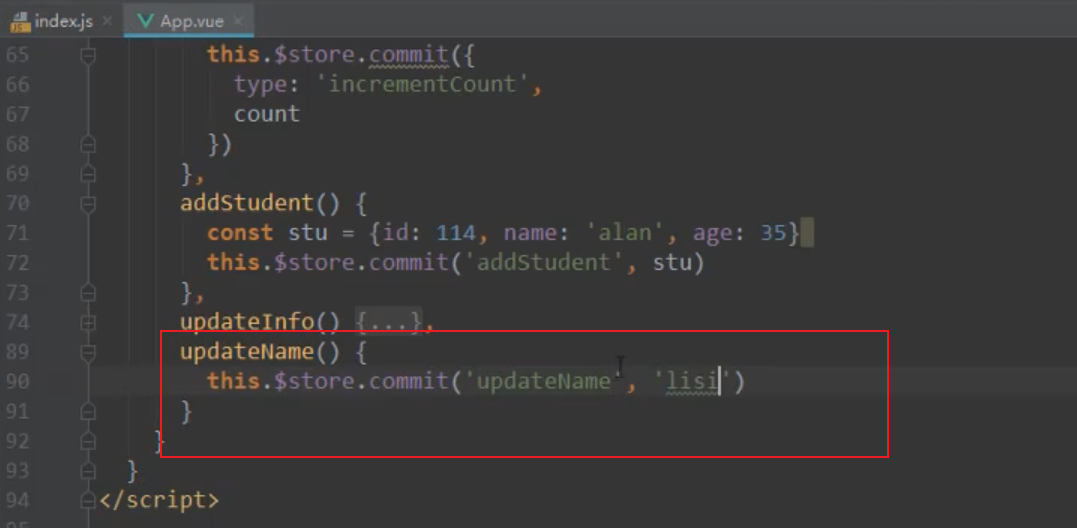Click the stu argument on line 72

click(672, 264)
